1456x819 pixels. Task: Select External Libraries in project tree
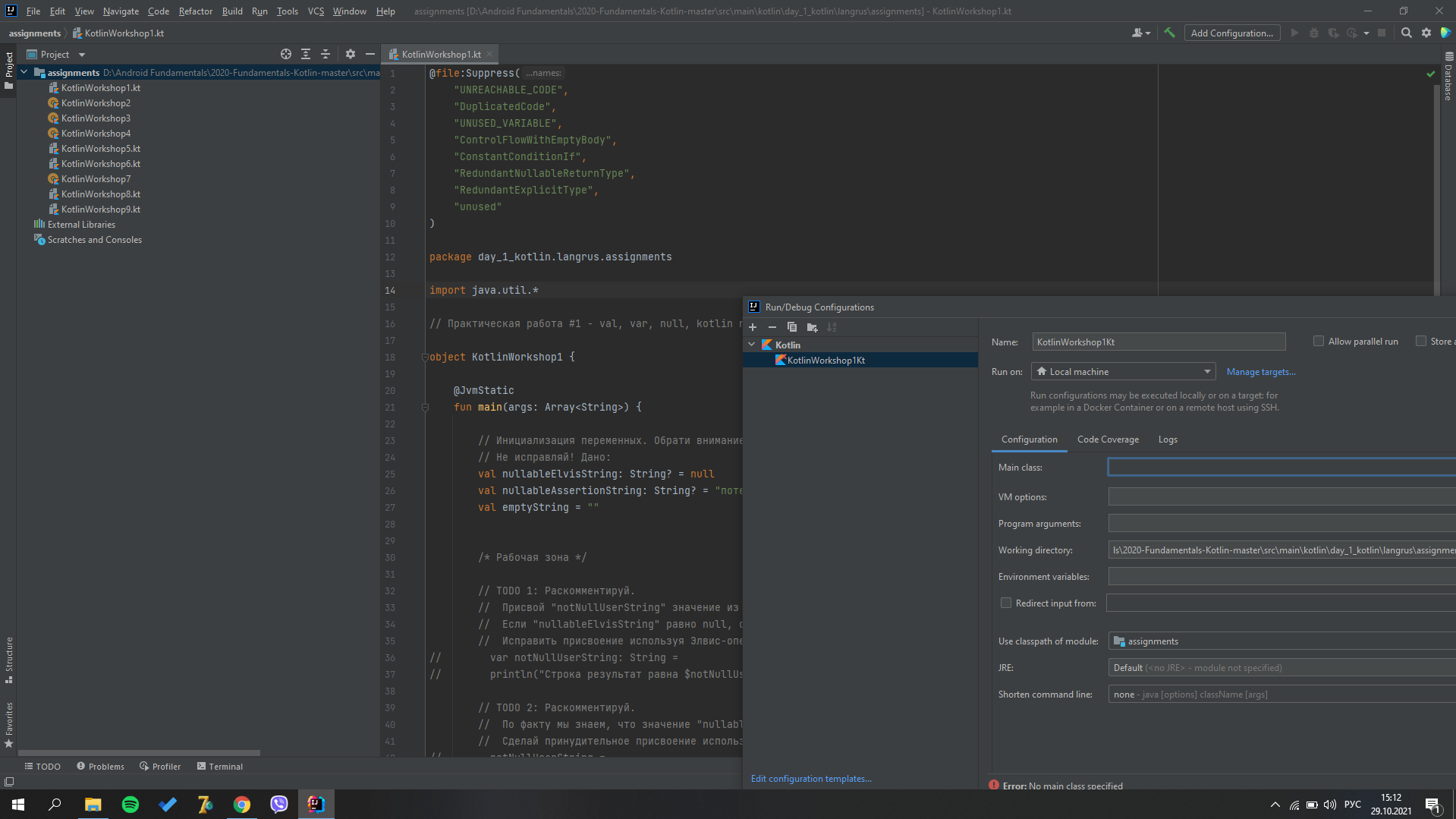pos(81,225)
